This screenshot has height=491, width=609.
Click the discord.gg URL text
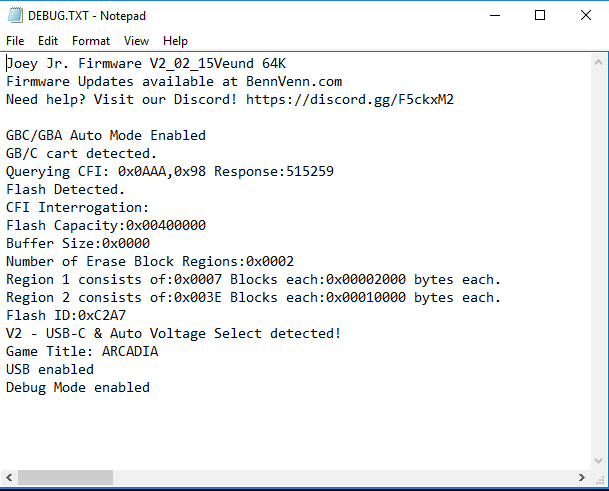[x=350, y=99]
